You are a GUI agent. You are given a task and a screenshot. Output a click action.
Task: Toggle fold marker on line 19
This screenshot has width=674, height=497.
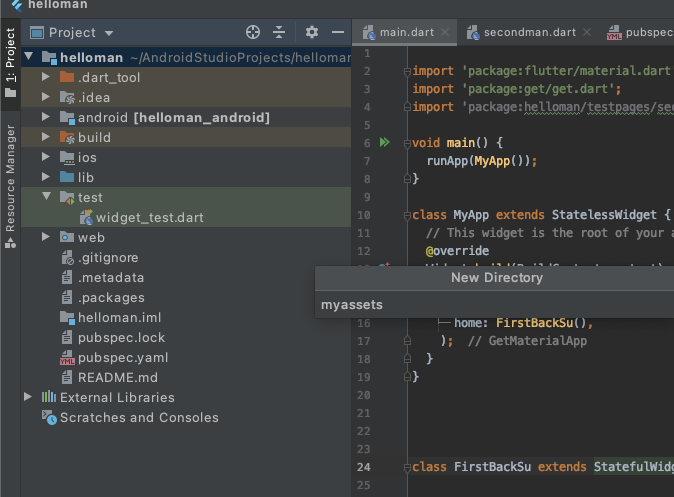point(407,377)
